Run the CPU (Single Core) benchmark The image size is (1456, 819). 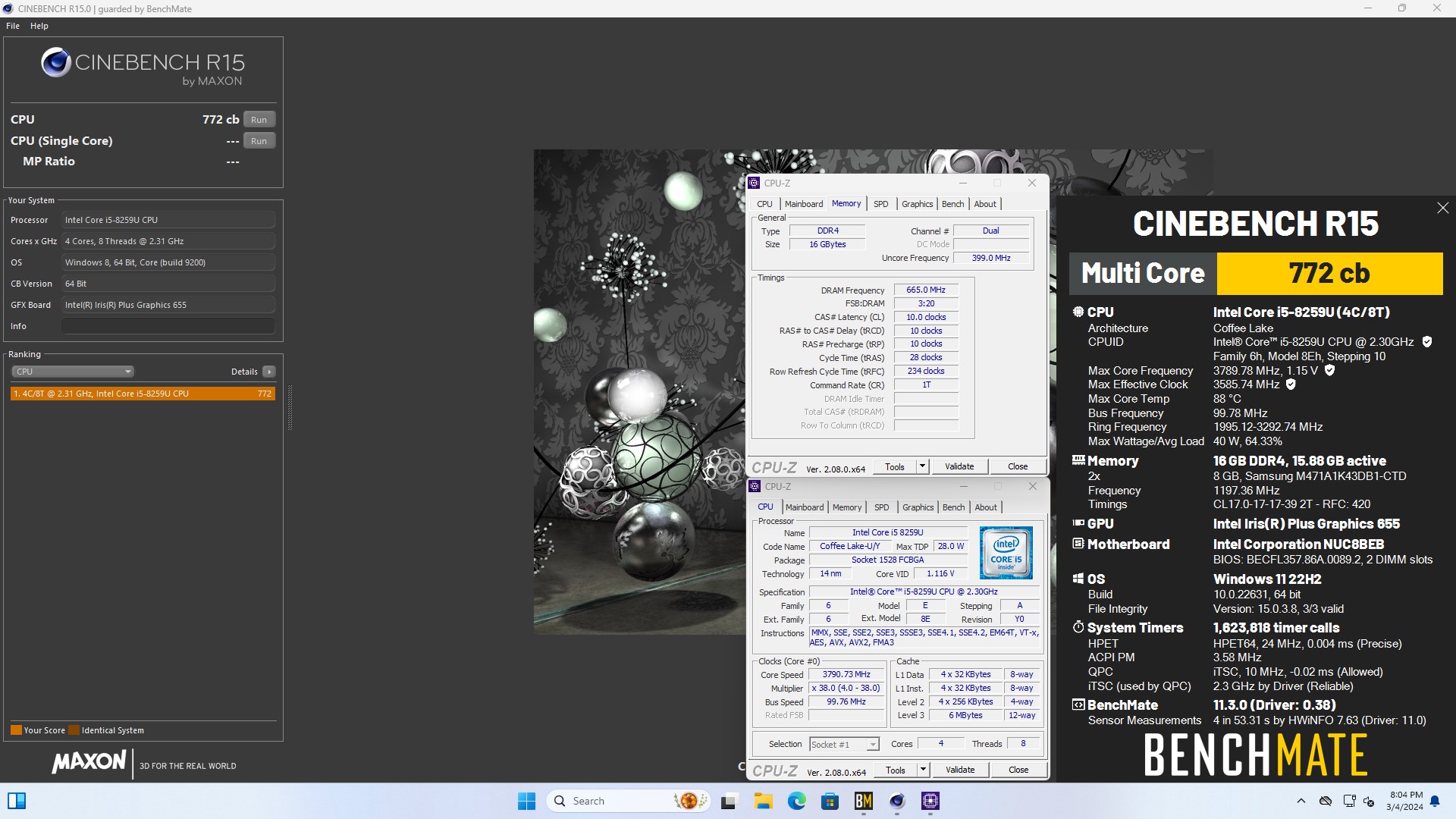coord(259,141)
